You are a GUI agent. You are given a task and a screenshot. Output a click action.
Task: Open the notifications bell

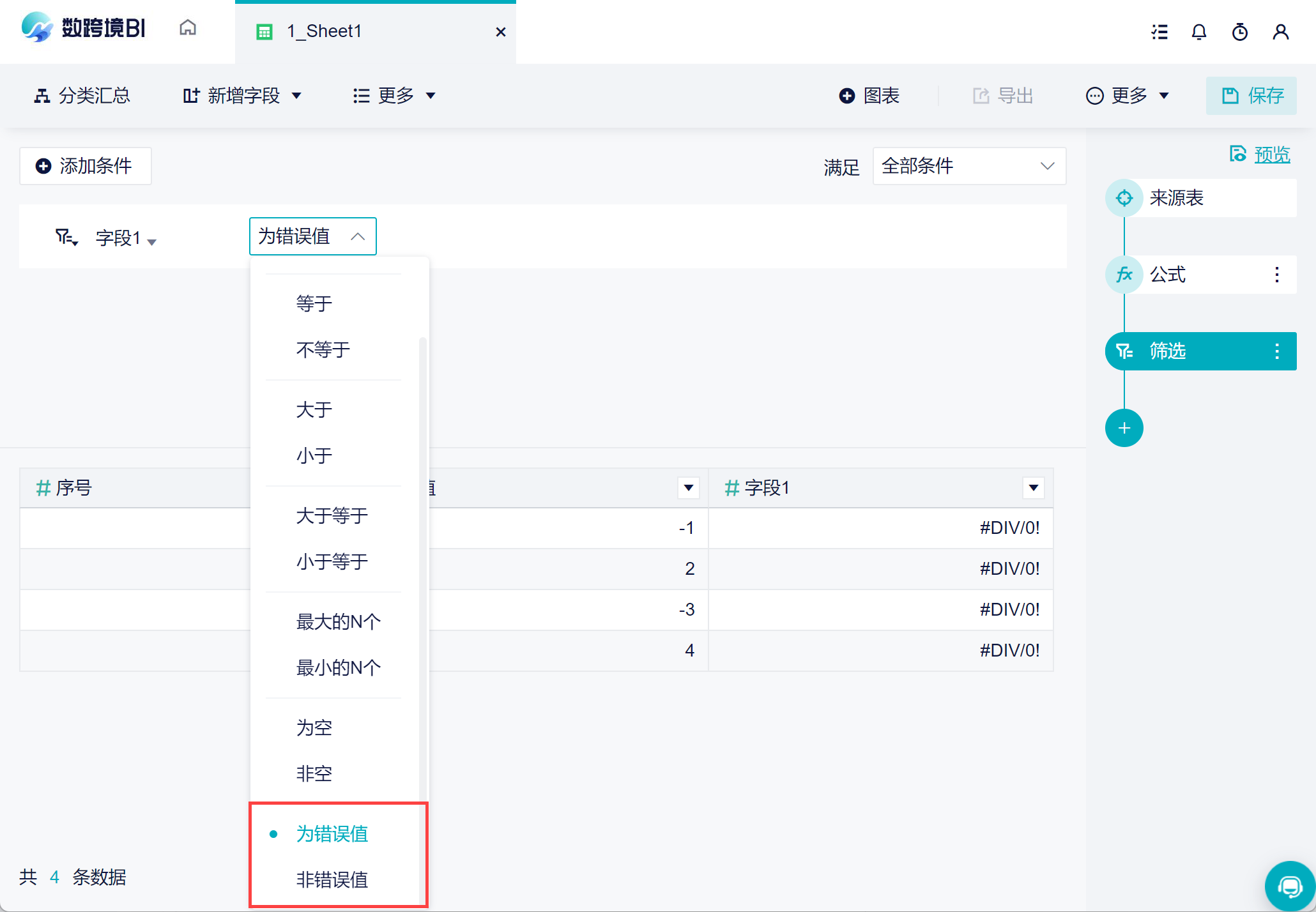(x=1199, y=32)
